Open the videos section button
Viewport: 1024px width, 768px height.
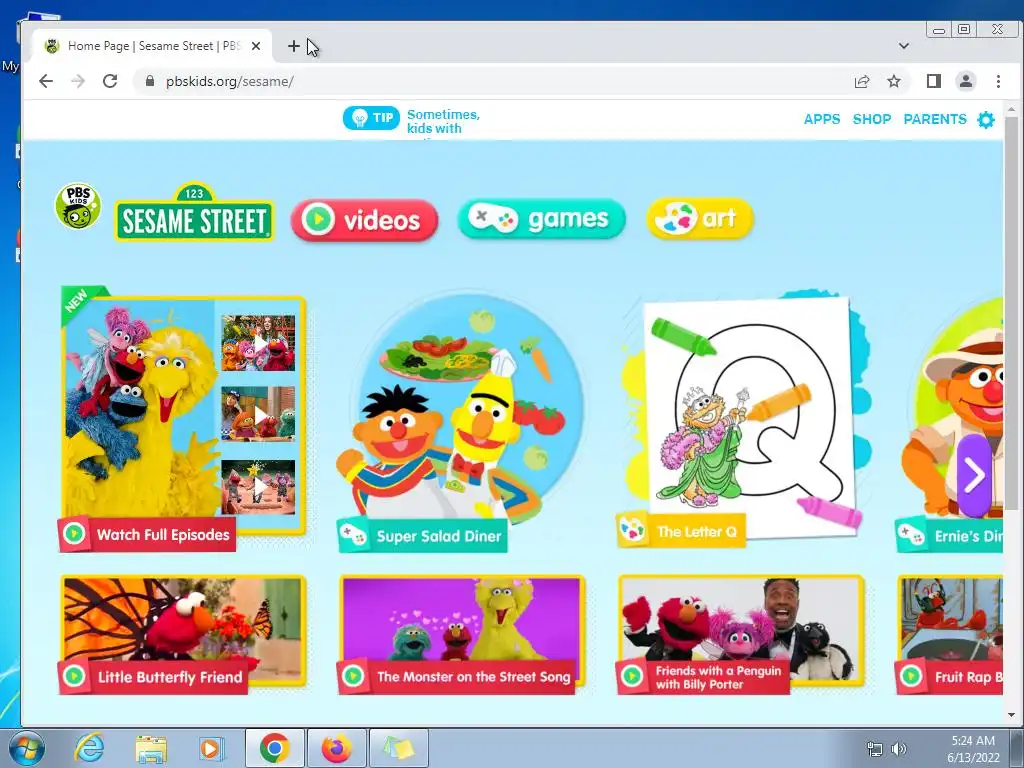[x=364, y=220]
